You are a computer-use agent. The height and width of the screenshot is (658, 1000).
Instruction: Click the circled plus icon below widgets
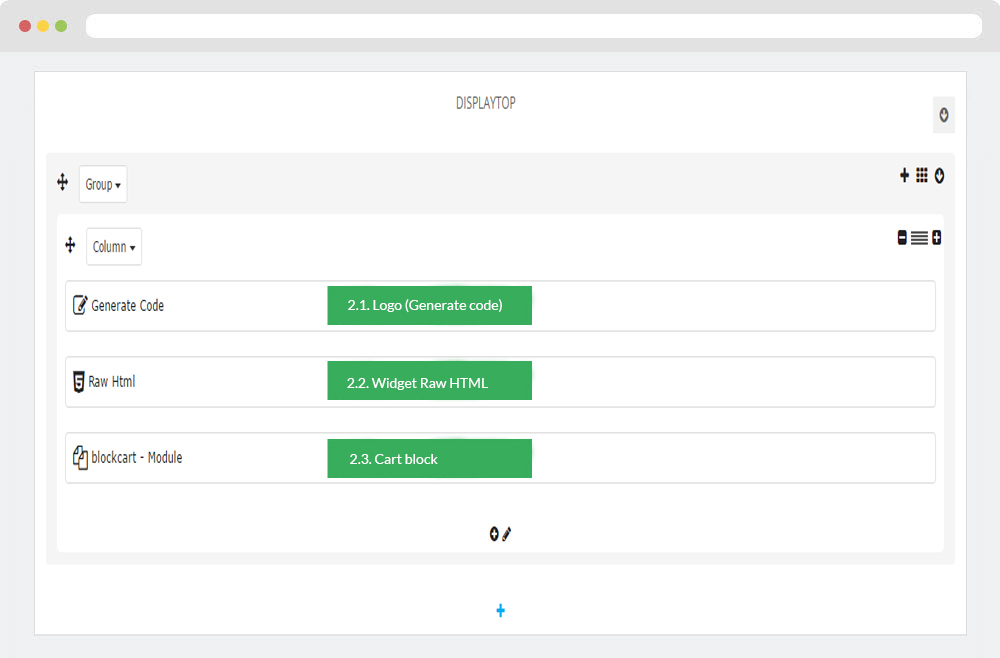(494, 534)
